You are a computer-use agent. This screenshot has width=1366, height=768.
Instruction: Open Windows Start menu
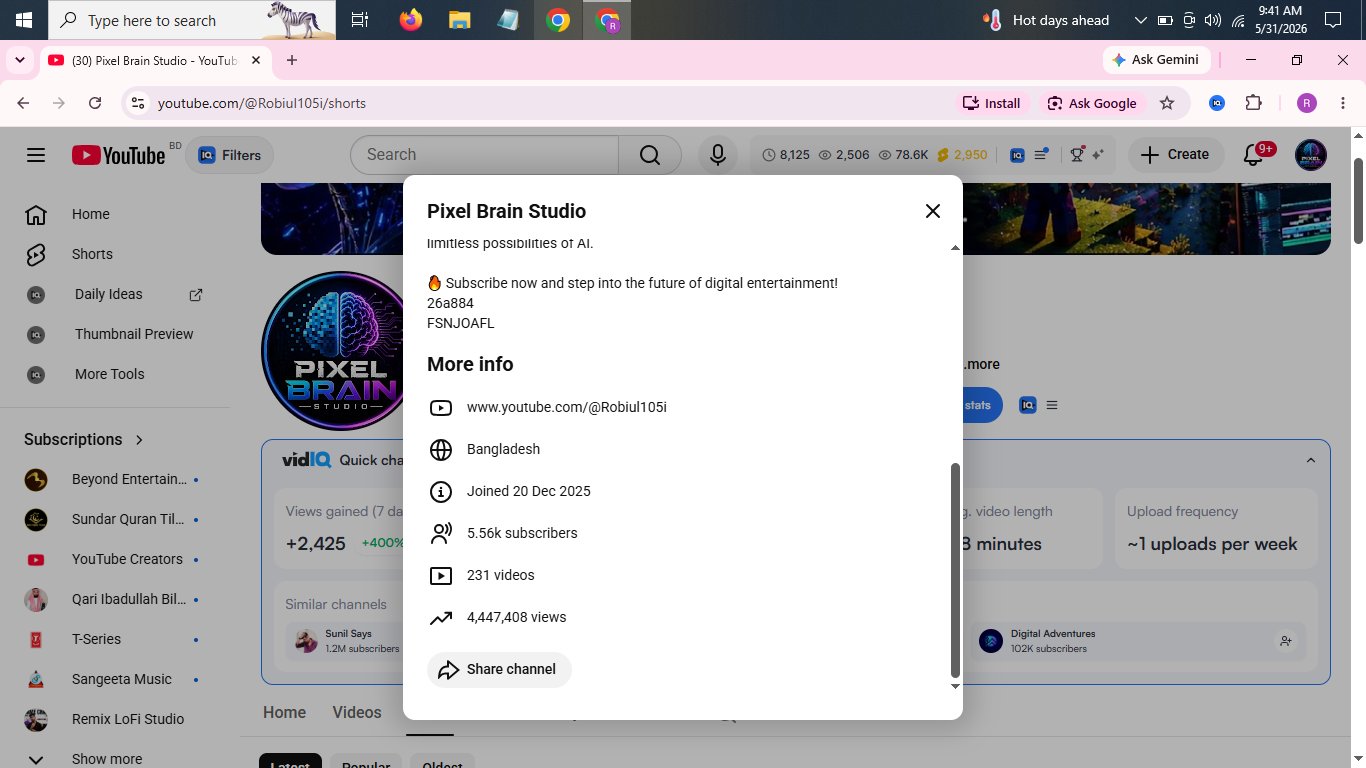[x=24, y=20]
